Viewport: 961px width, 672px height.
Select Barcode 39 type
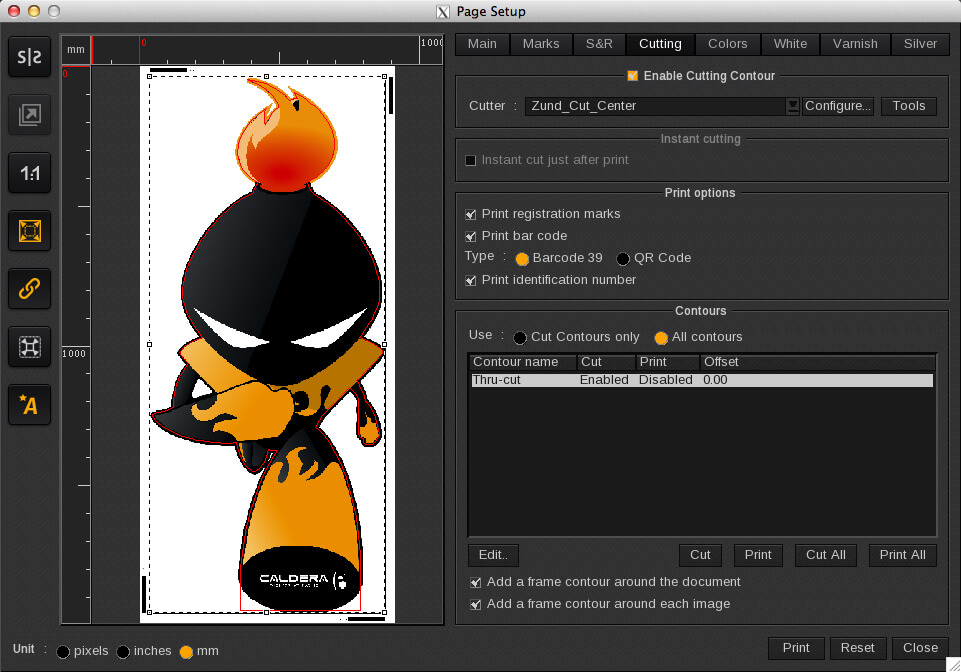pyautogui.click(x=522, y=259)
